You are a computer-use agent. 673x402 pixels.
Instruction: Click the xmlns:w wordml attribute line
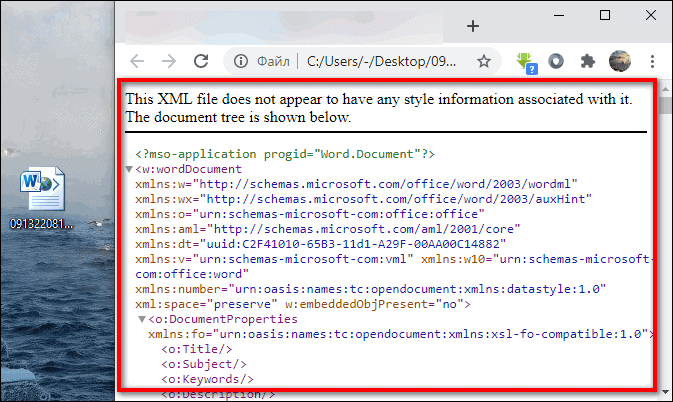(356, 184)
